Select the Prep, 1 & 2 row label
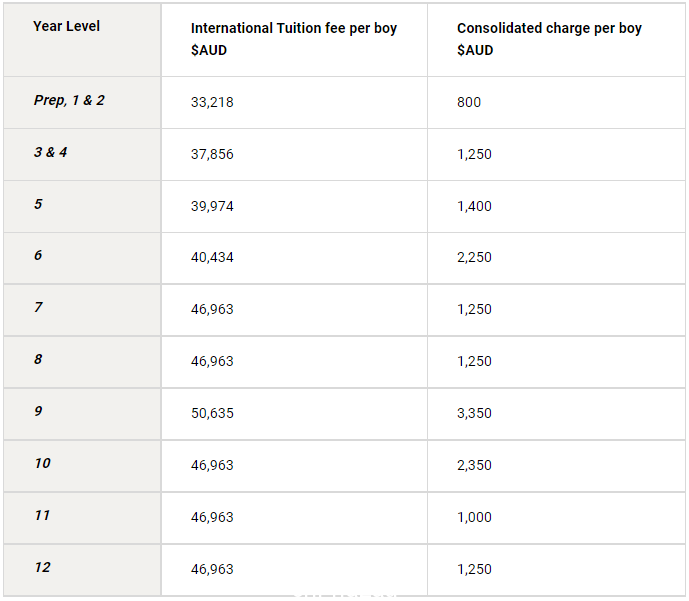689x601 pixels. (69, 100)
